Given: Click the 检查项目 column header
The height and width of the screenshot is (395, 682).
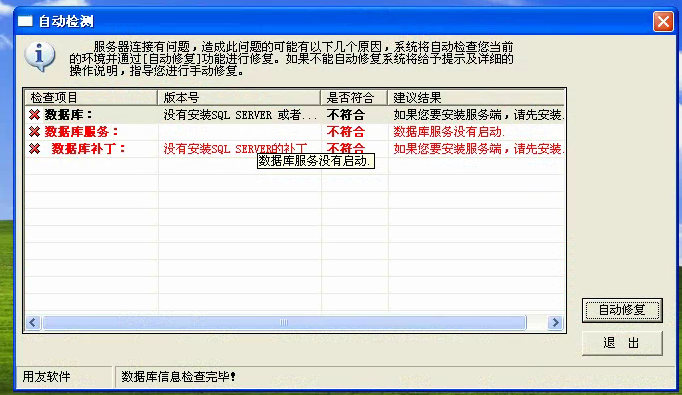Looking at the screenshot, I should 91,97.
